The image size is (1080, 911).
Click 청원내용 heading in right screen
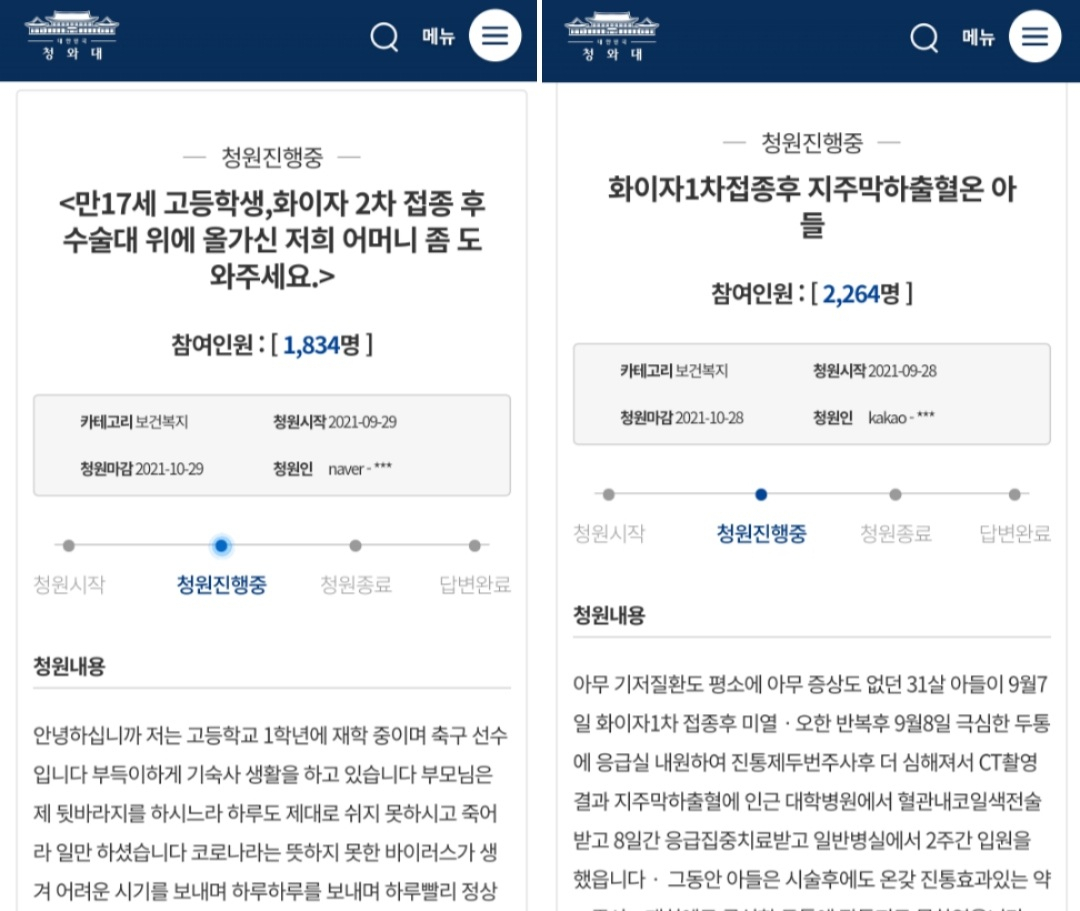(609, 615)
